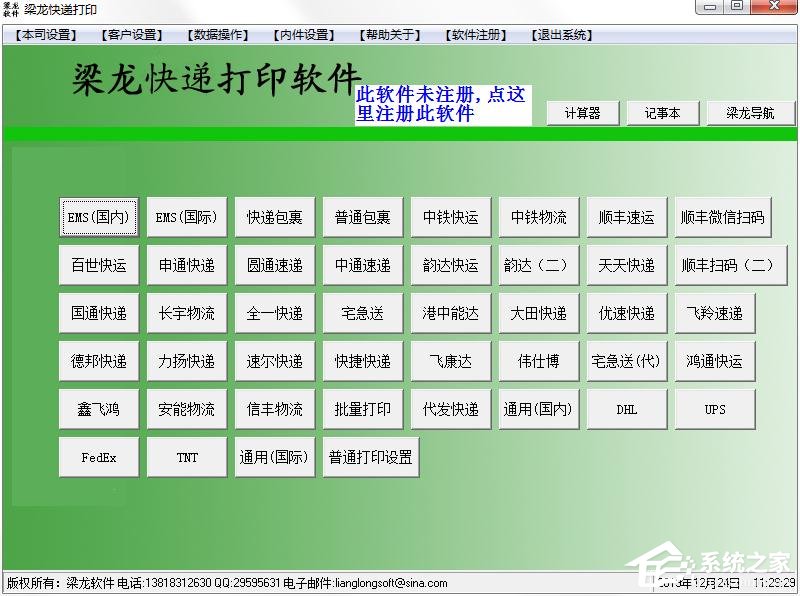The width and height of the screenshot is (800, 596).
Task: Open the 本司设置 menu
Action: click(45, 35)
